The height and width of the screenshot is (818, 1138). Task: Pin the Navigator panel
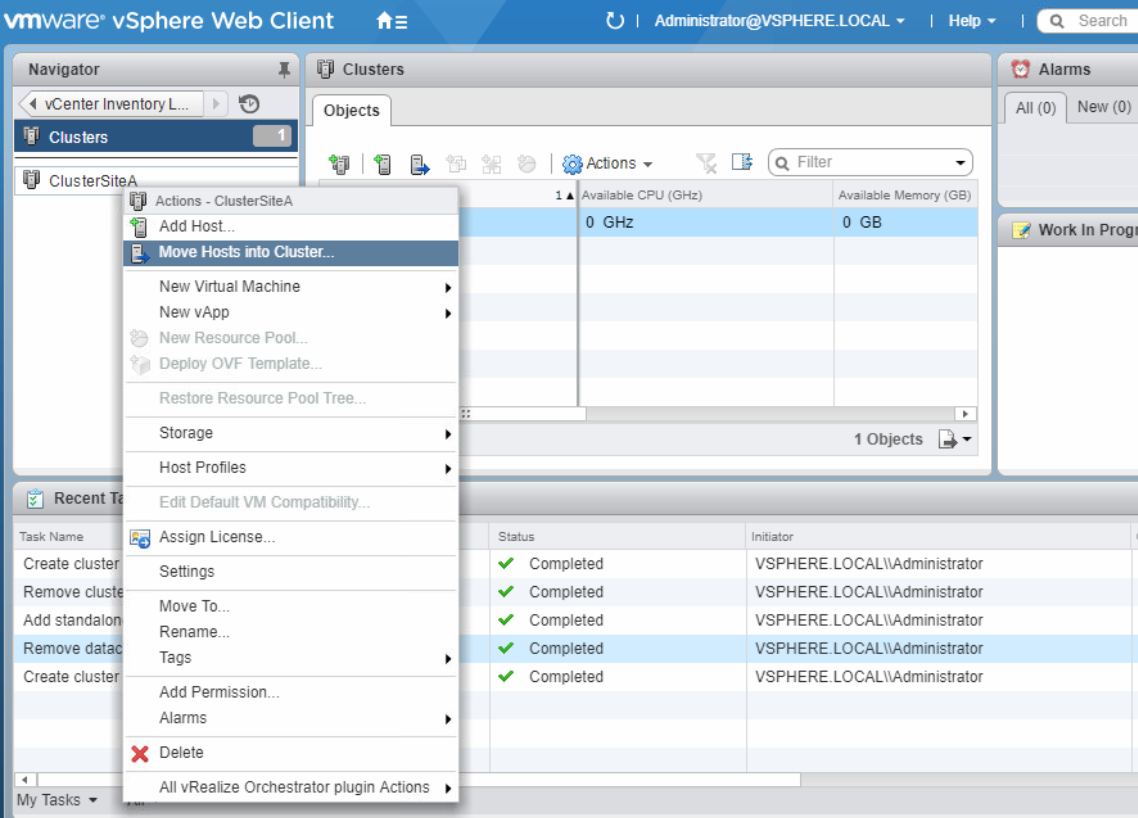click(284, 70)
